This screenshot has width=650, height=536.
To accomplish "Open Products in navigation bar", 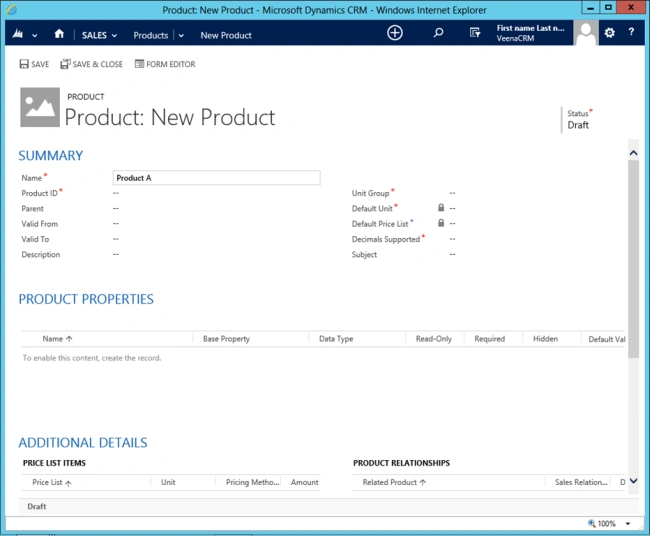I will point(150,35).
